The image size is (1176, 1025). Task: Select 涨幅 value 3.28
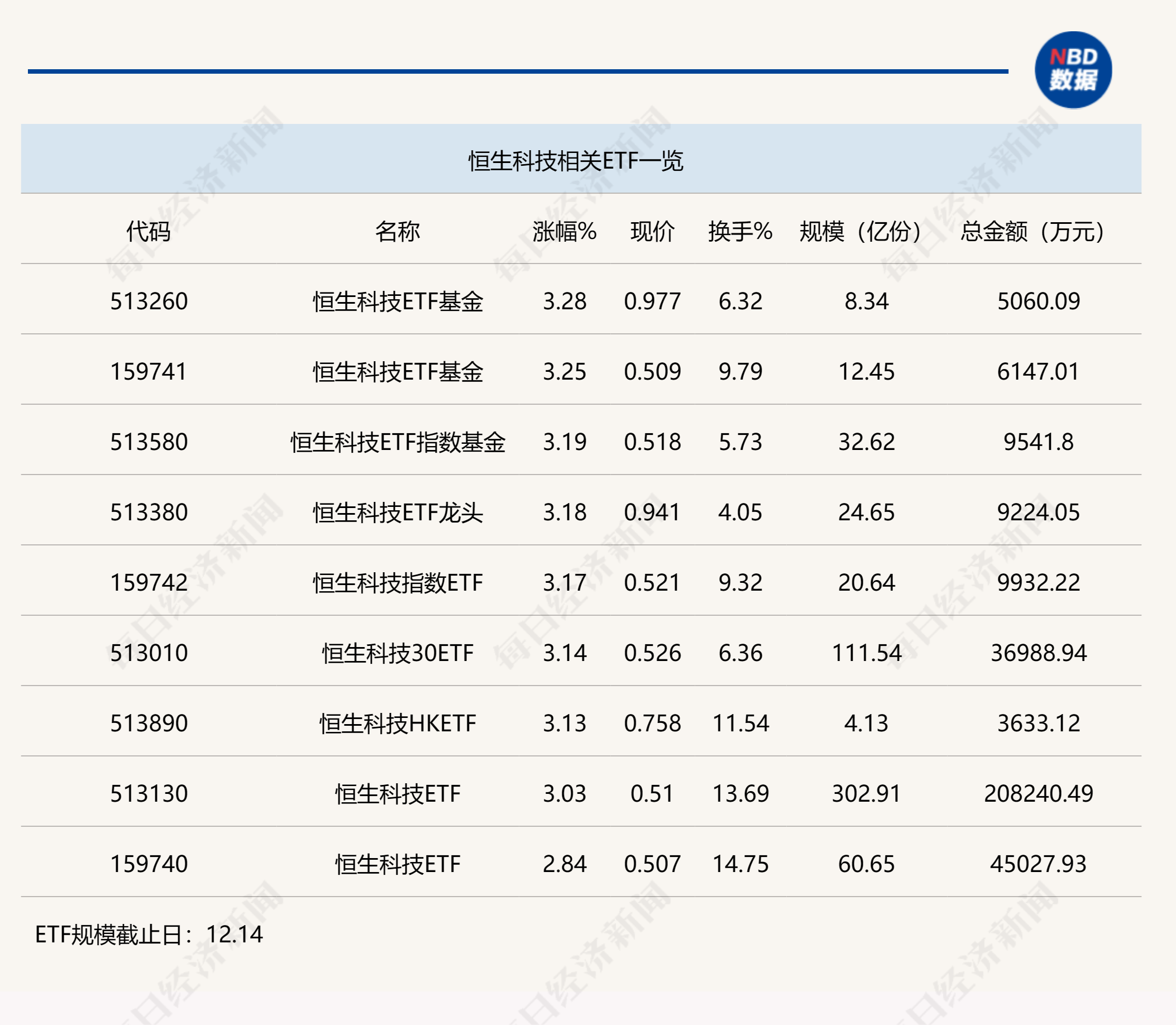point(565,301)
